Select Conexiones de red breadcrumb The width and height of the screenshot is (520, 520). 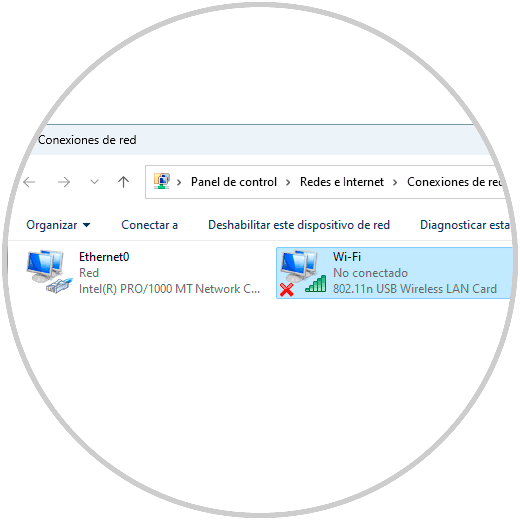pyautogui.click(x=454, y=182)
